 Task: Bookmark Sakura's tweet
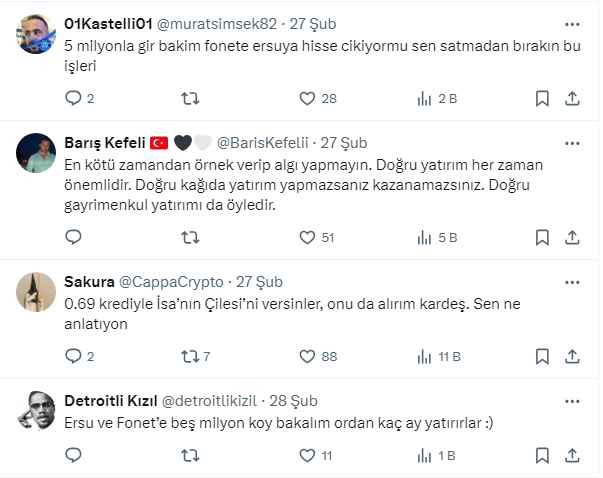(541, 356)
